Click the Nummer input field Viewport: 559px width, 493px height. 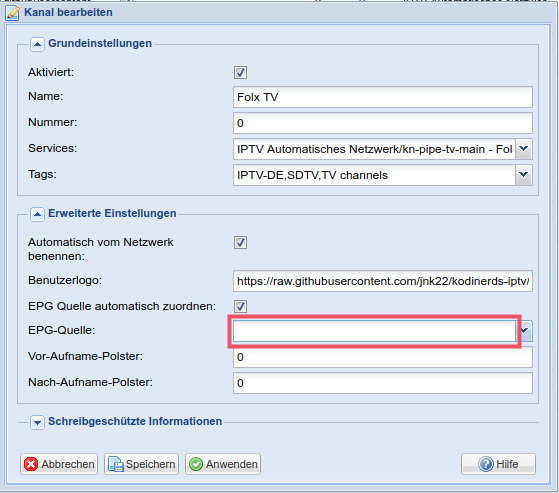click(x=383, y=123)
